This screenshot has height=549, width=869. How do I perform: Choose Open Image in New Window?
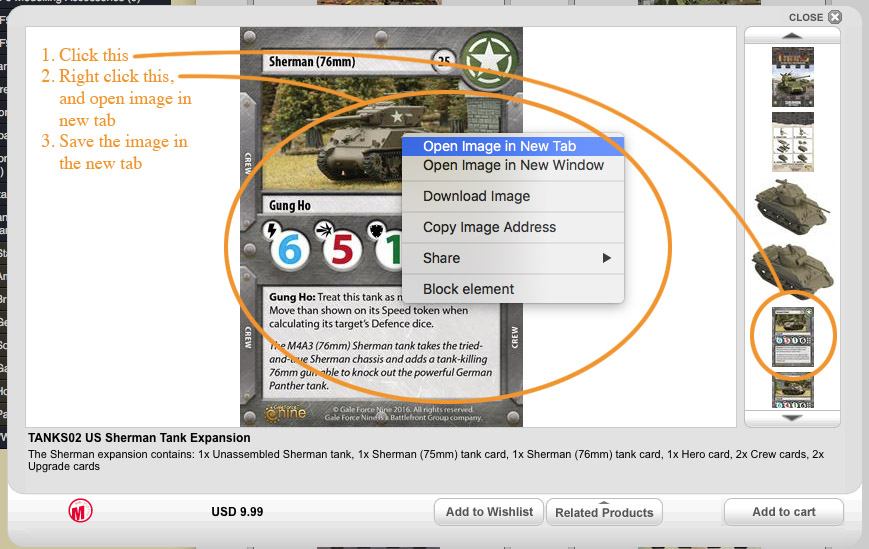513,165
